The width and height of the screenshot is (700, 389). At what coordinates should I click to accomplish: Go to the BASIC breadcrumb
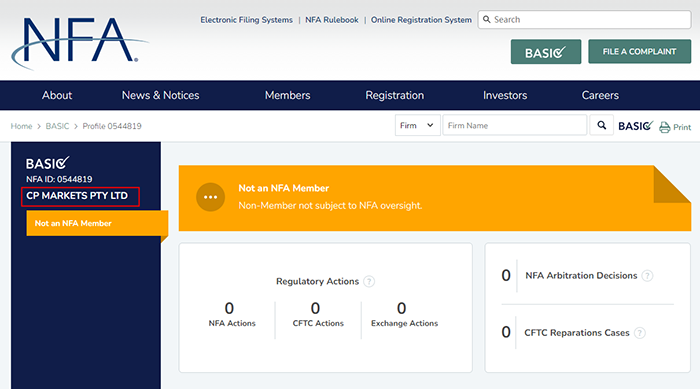point(57,126)
